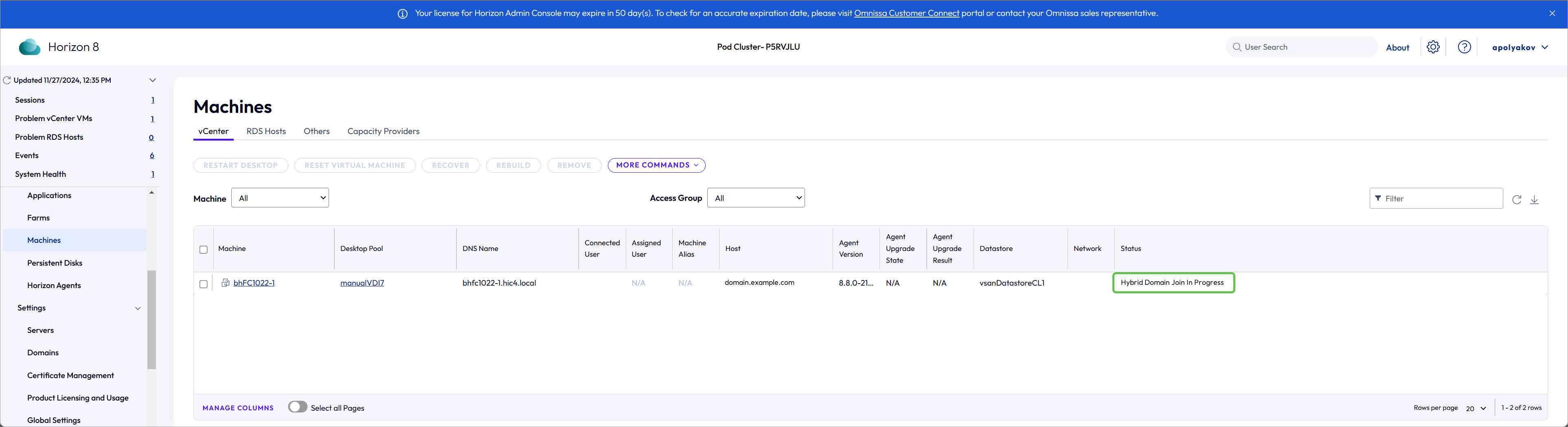Switch to the vCenter tab
Screen dimensions: 1568x427
coord(213,131)
